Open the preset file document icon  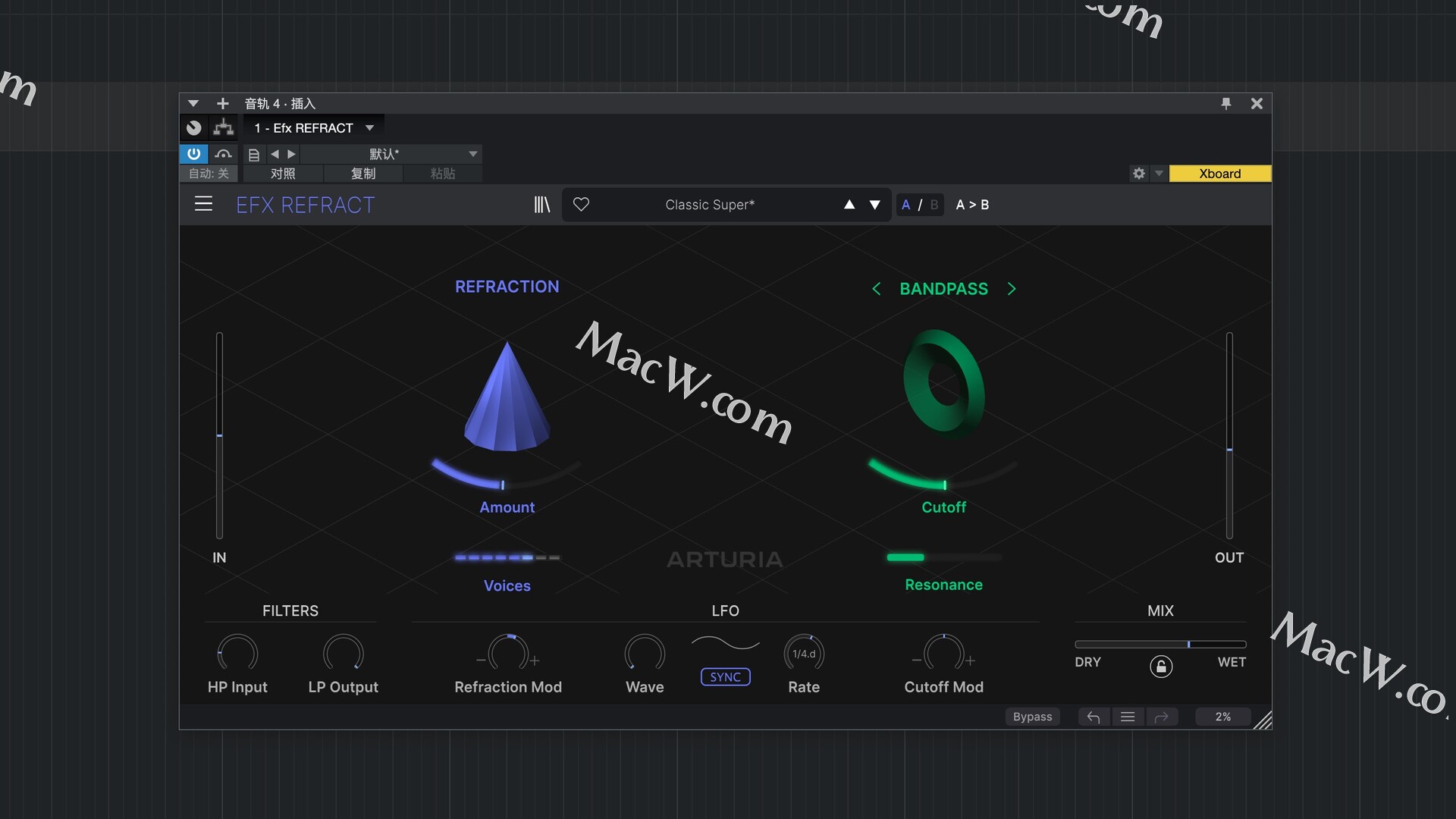254,155
